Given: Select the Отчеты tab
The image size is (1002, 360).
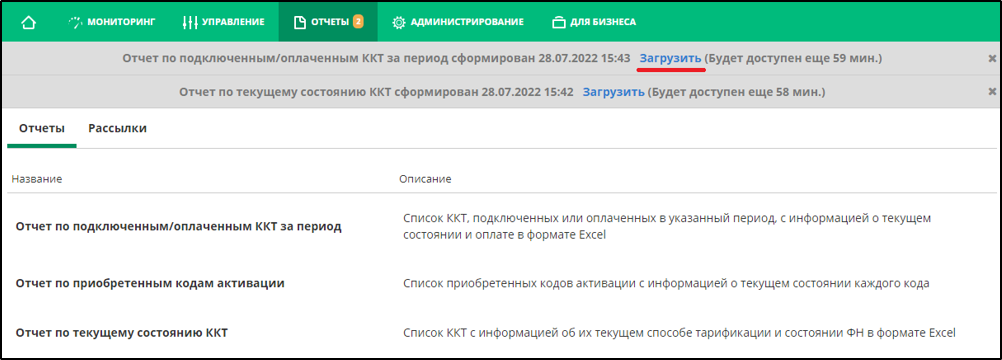Looking at the screenshot, I should pos(42,129).
